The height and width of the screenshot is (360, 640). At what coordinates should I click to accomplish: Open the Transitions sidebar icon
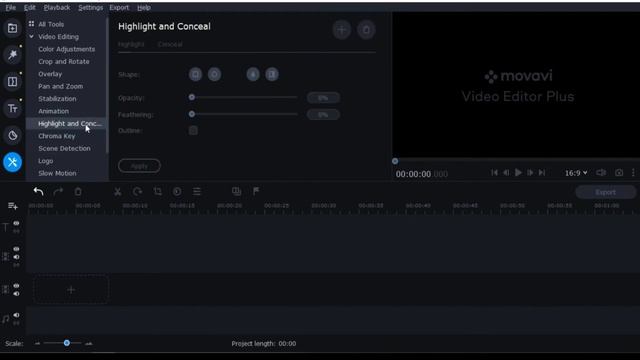[12, 82]
